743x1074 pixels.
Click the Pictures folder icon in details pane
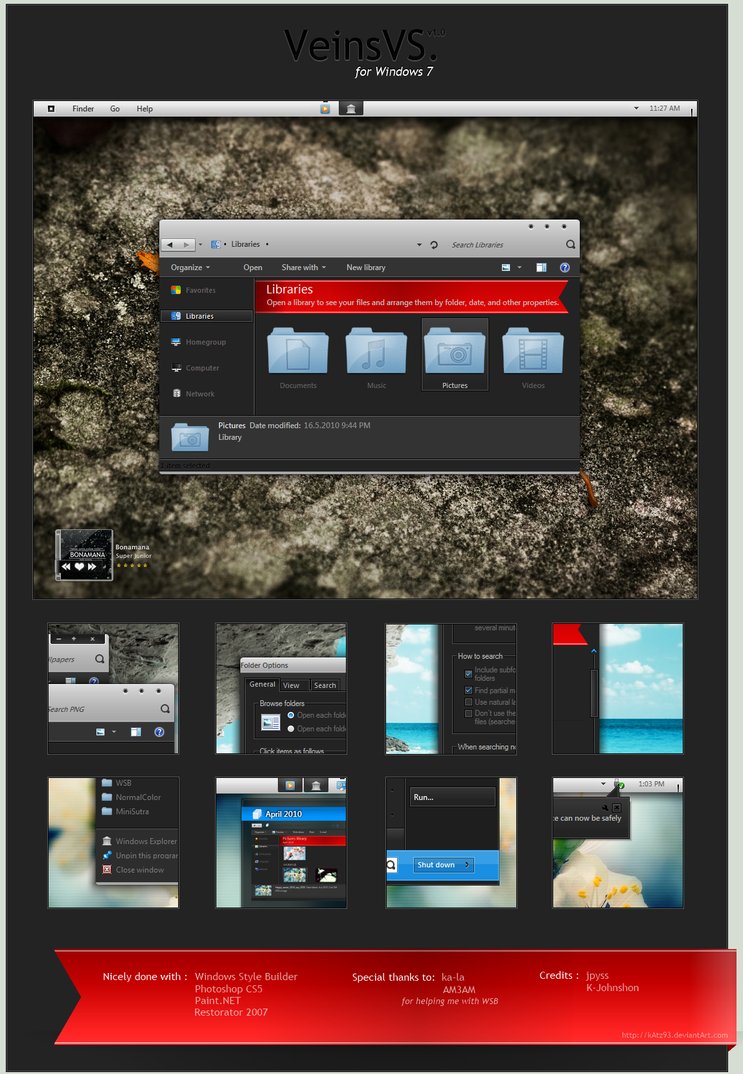(x=190, y=436)
